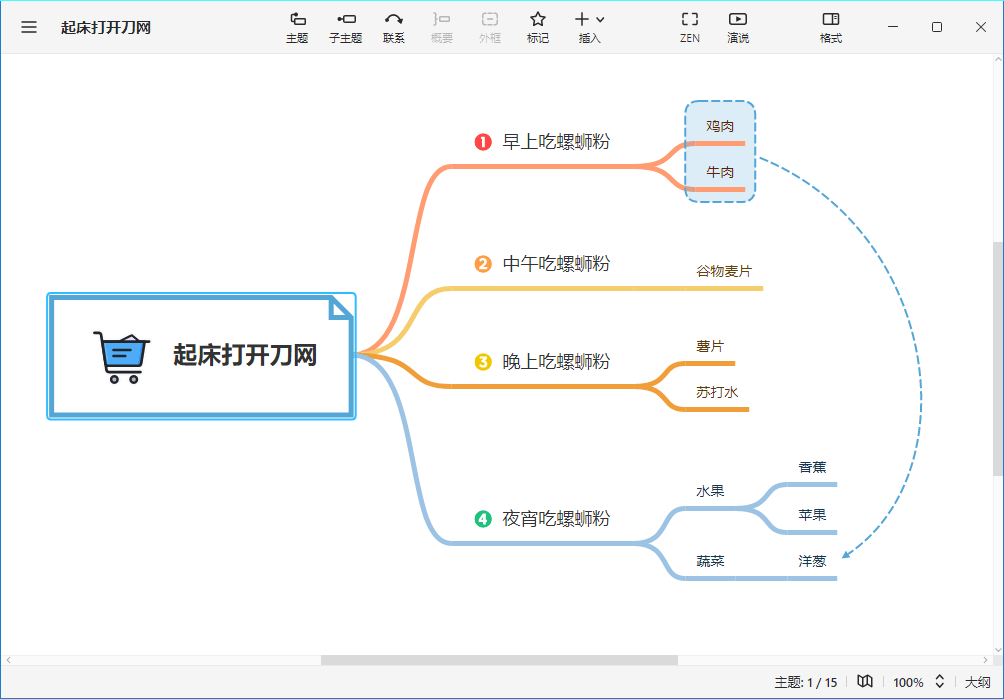Select the 联系 relationship tool
The height and width of the screenshot is (699, 1004).
394,27
